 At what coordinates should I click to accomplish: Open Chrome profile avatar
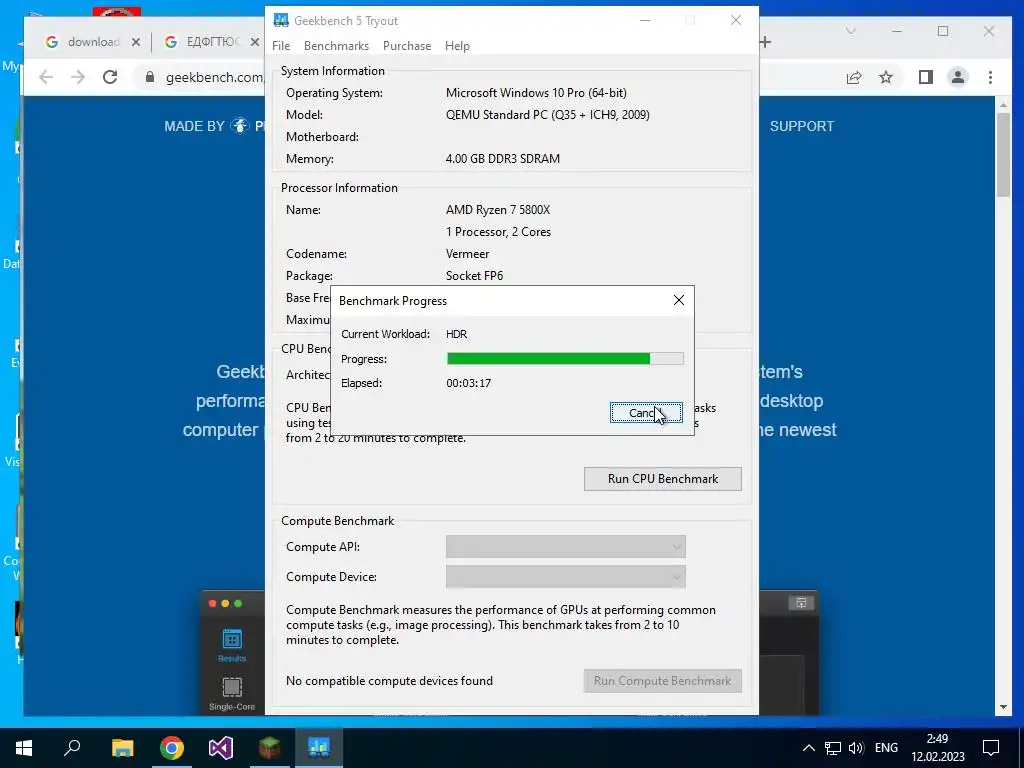[x=958, y=77]
